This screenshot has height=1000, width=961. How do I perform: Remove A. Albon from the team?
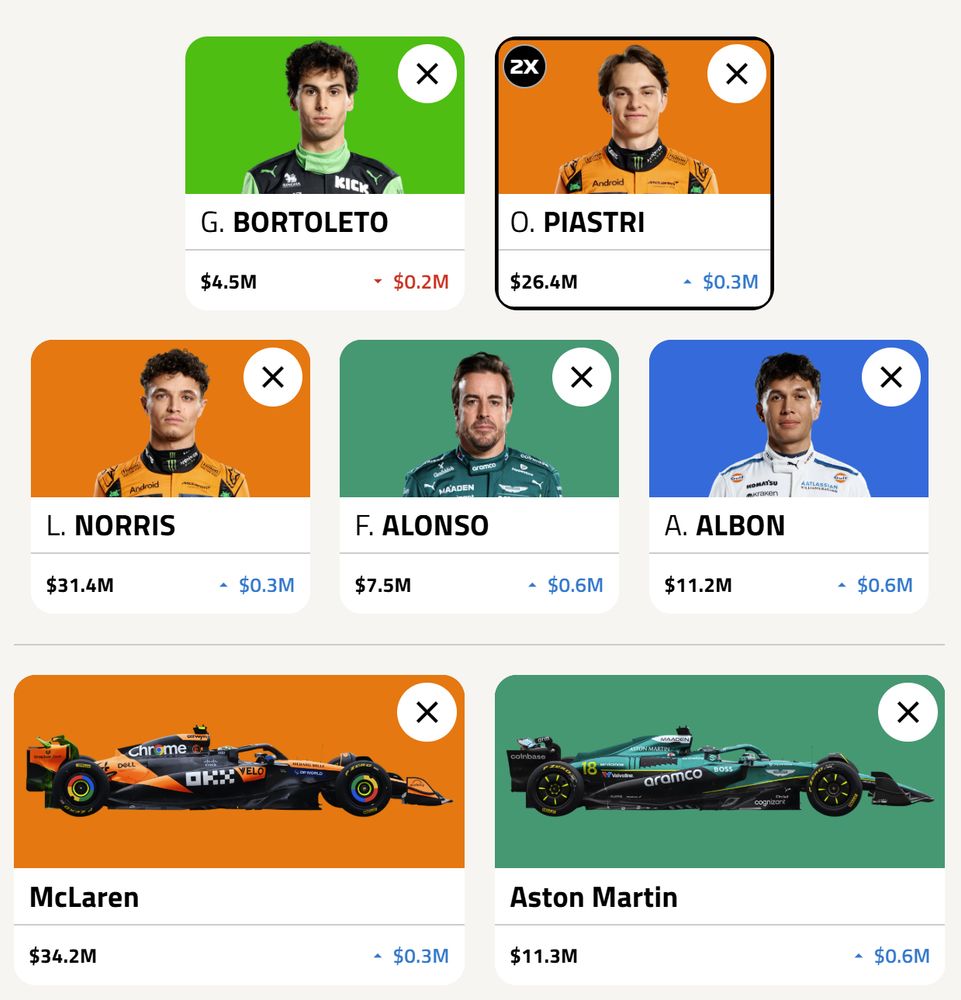[891, 377]
